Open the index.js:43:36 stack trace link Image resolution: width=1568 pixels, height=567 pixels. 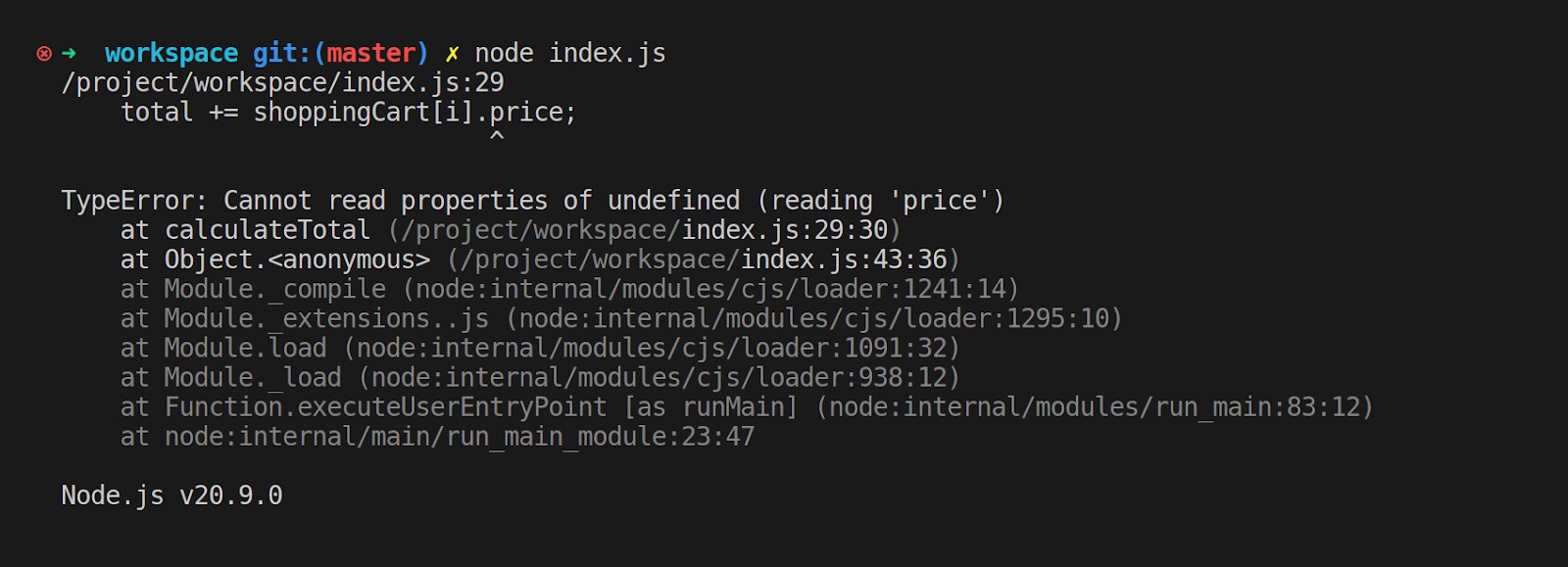click(x=843, y=260)
